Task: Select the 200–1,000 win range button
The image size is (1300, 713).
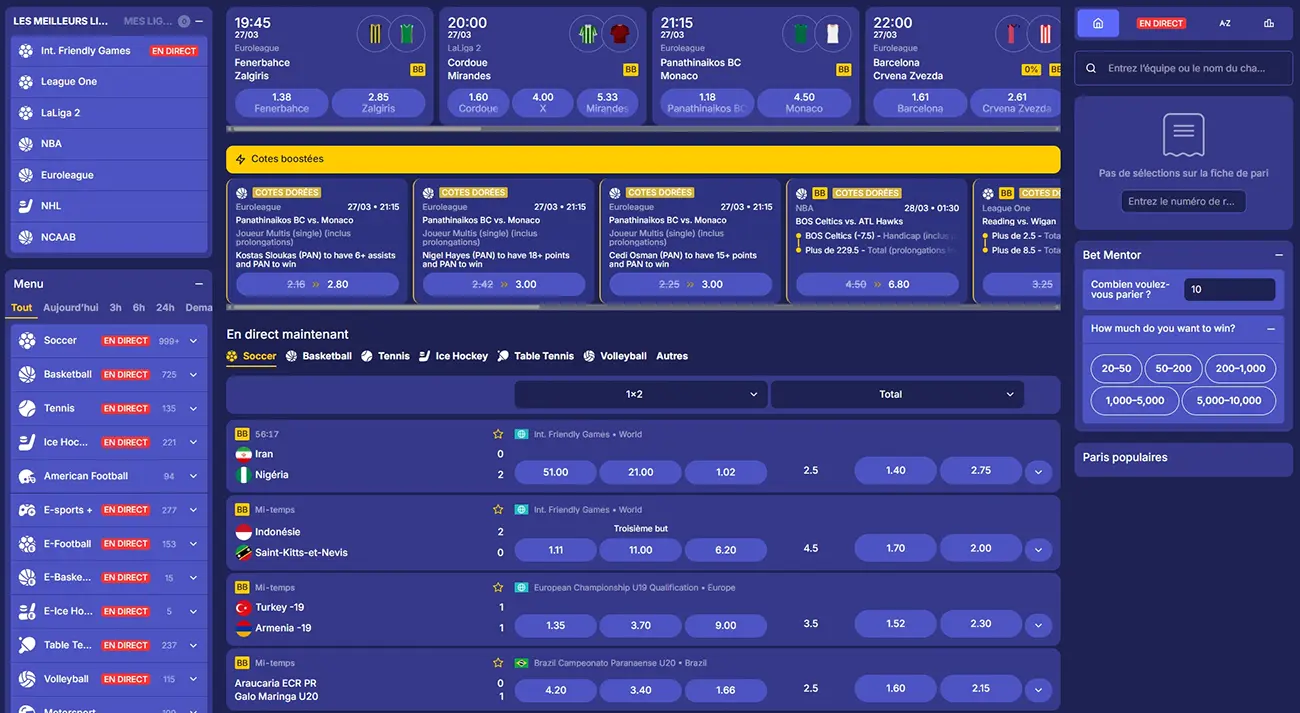Action: point(1240,368)
